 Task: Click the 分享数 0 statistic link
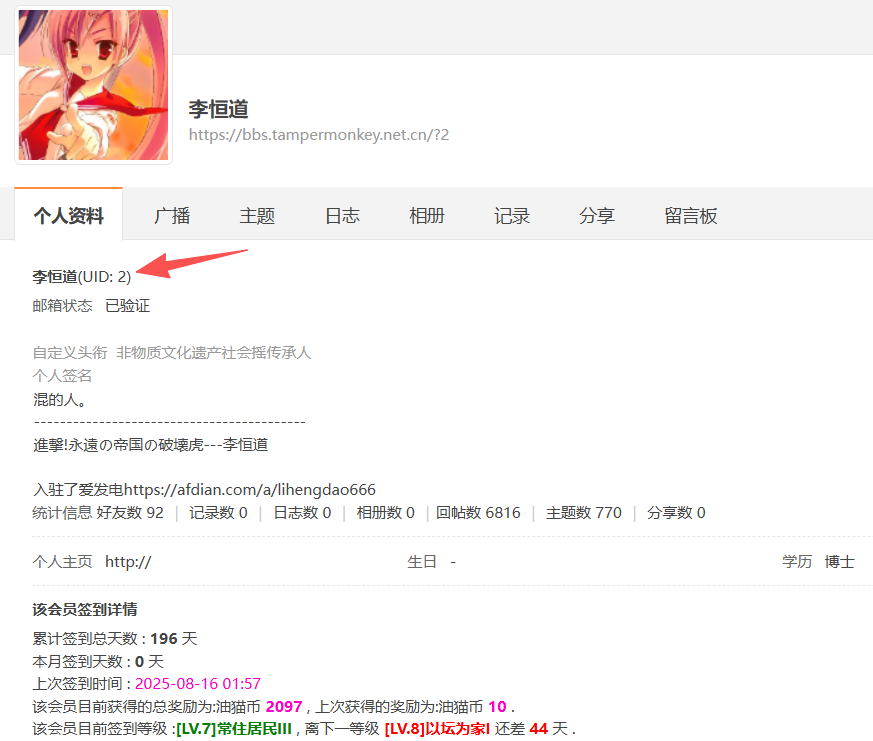pos(676,513)
